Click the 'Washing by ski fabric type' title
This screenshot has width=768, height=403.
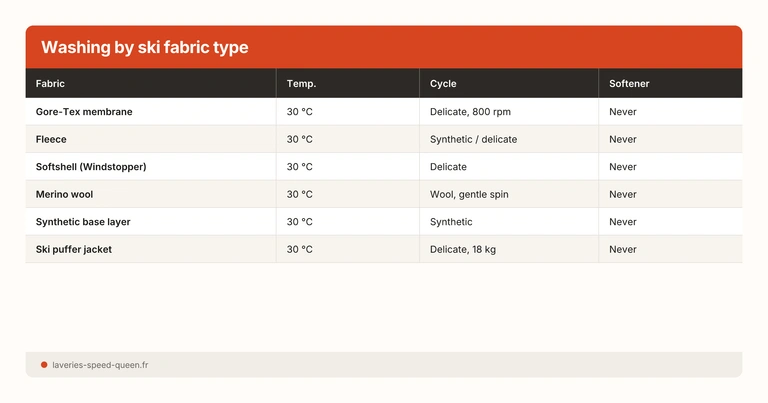(145, 48)
